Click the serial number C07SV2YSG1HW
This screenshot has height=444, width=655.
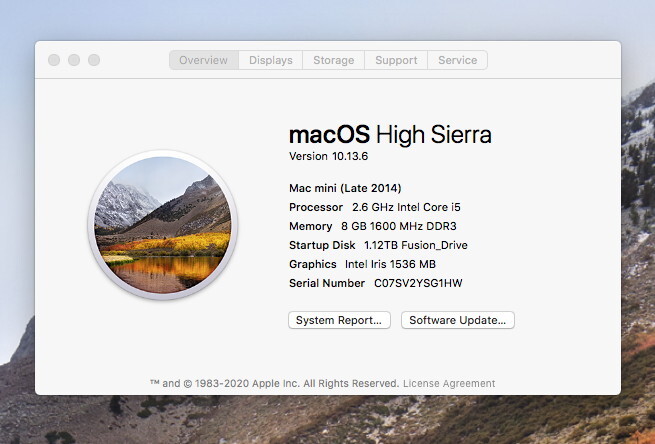418,283
